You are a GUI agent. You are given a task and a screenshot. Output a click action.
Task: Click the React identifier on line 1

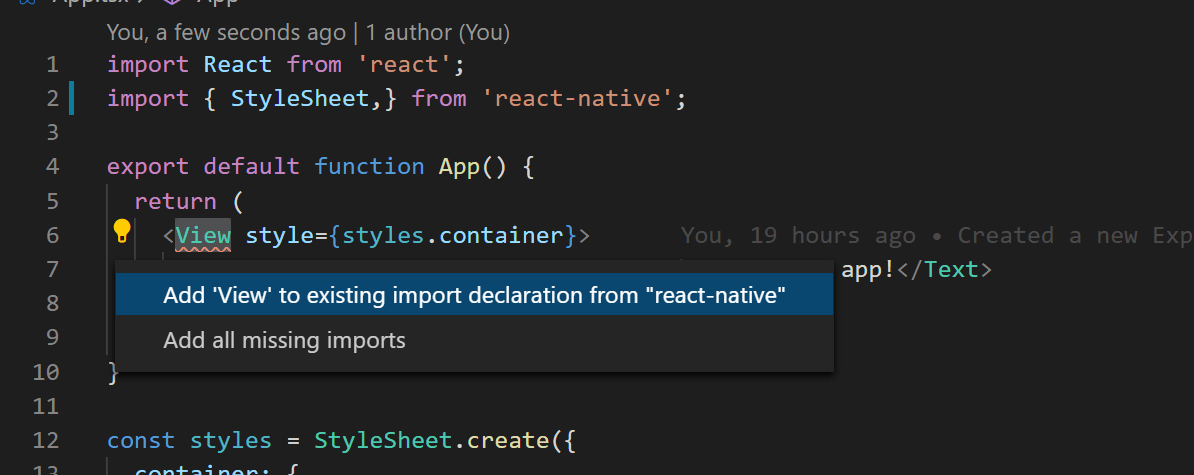tap(238, 65)
